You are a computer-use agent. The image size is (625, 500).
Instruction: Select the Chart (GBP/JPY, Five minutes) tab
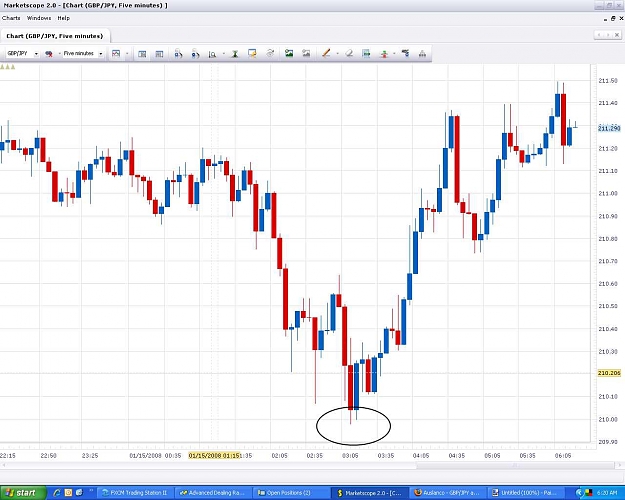(x=55, y=36)
